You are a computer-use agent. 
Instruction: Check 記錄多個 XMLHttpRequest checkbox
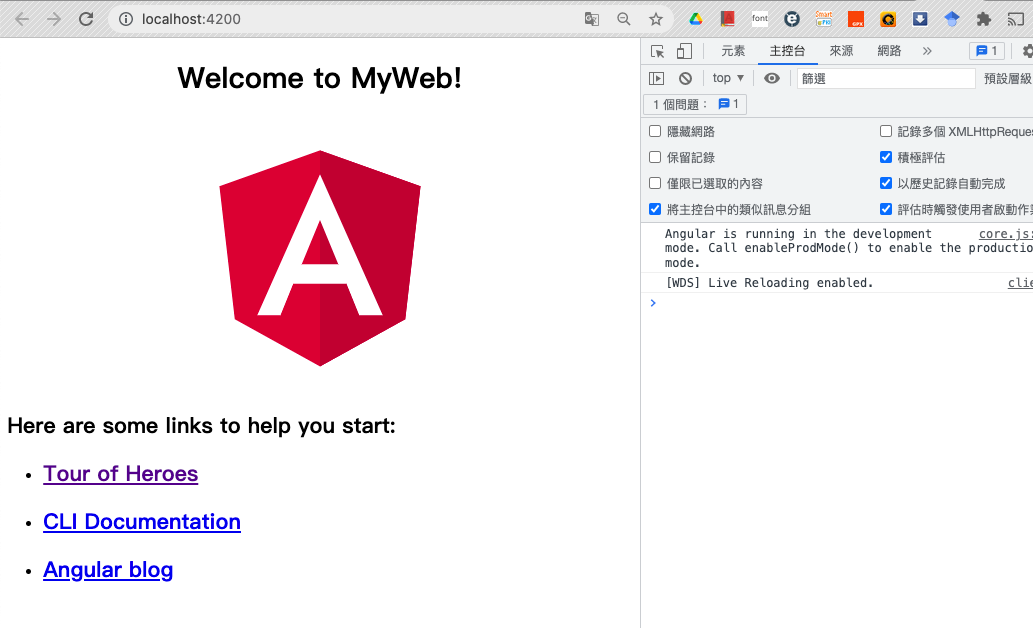coord(886,131)
